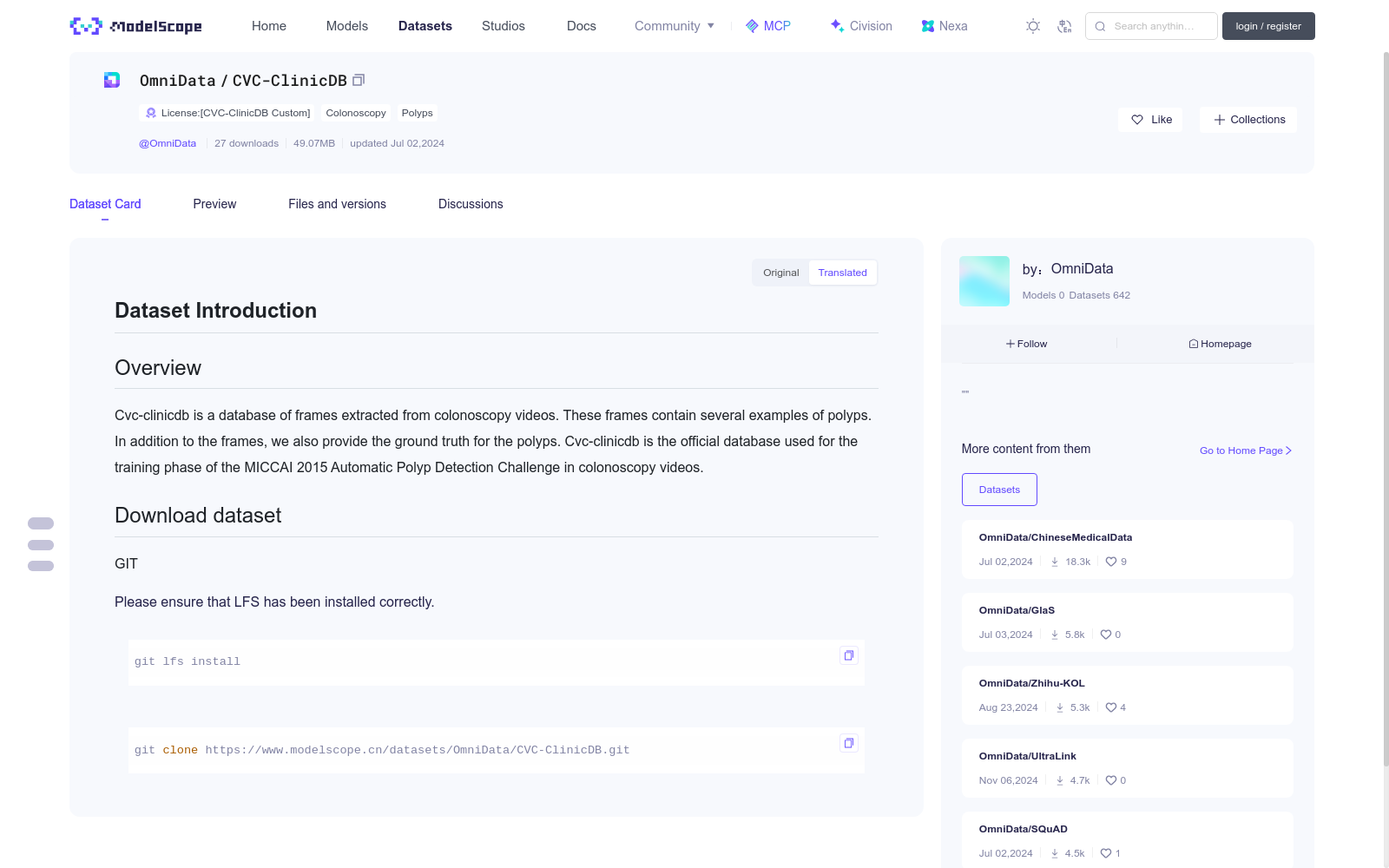This screenshot has height=868, width=1389.
Task: Like this dataset
Action: pyautogui.click(x=1151, y=120)
